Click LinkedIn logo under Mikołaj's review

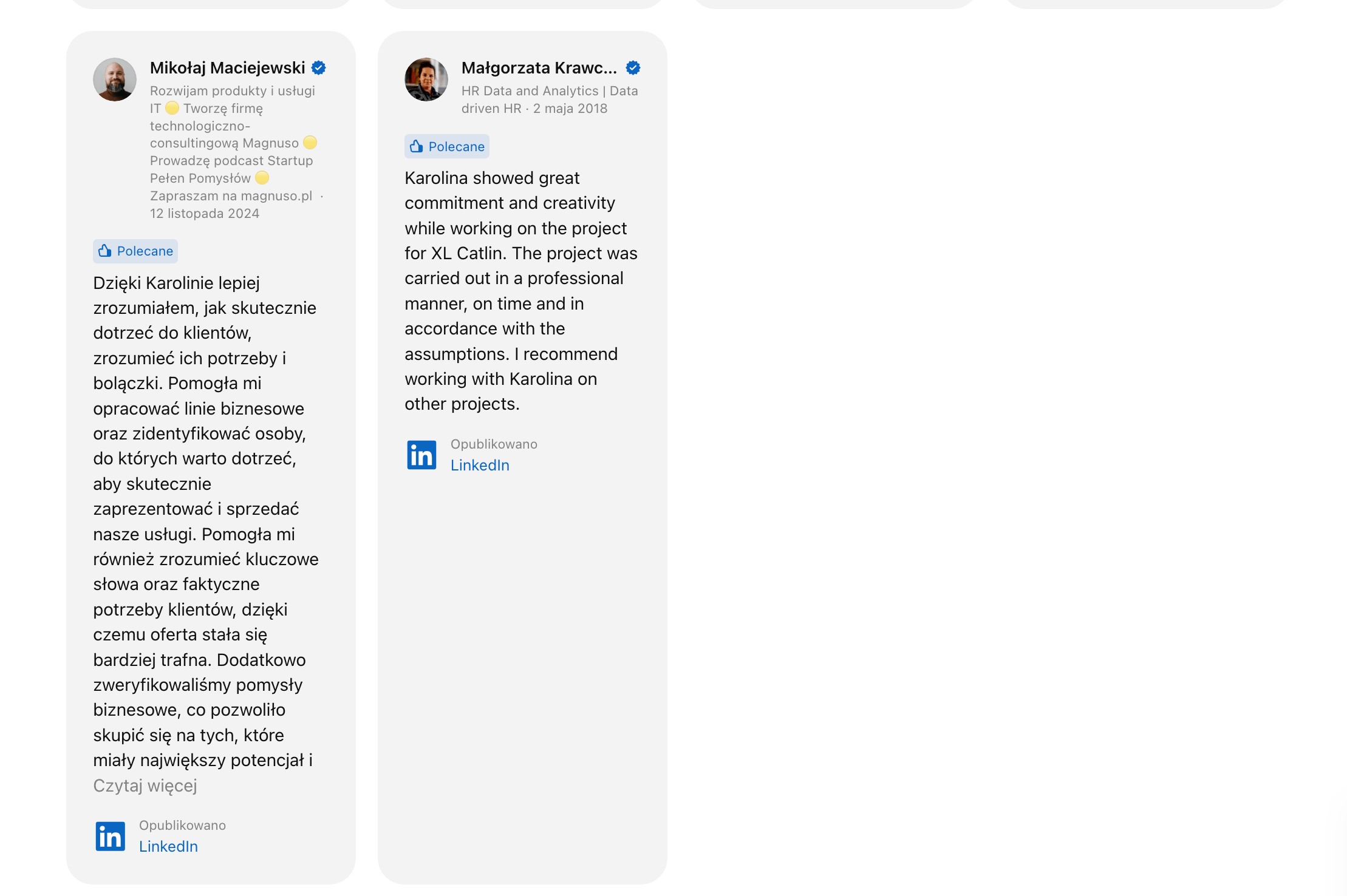(111, 837)
